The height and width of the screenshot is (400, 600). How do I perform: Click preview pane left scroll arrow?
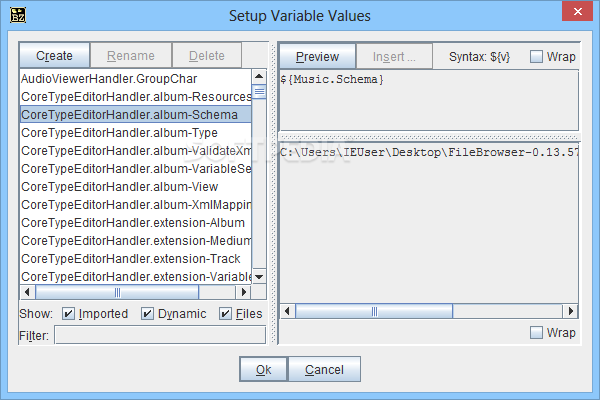(287, 311)
